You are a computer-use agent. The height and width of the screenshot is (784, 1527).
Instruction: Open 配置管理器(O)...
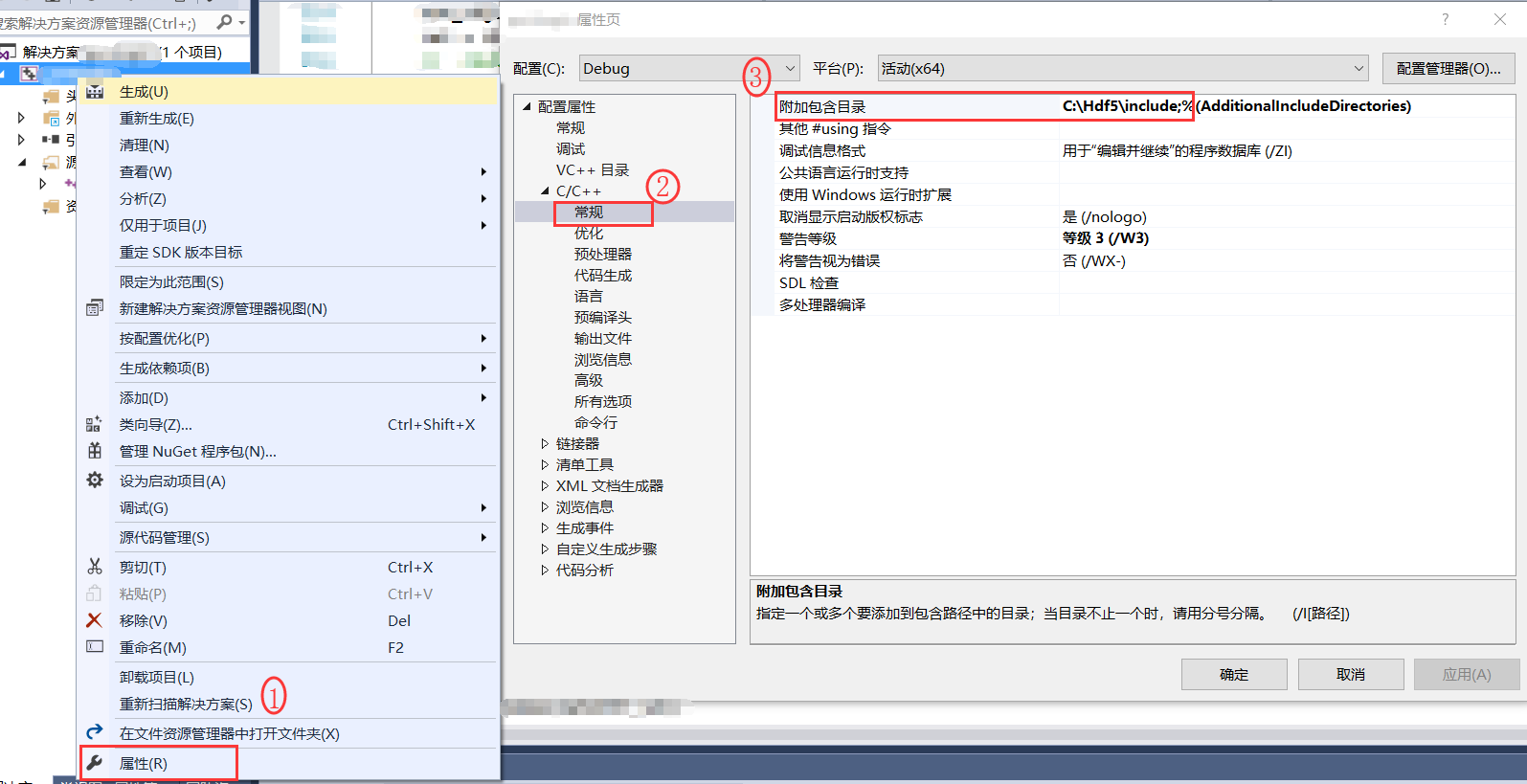[1448, 68]
